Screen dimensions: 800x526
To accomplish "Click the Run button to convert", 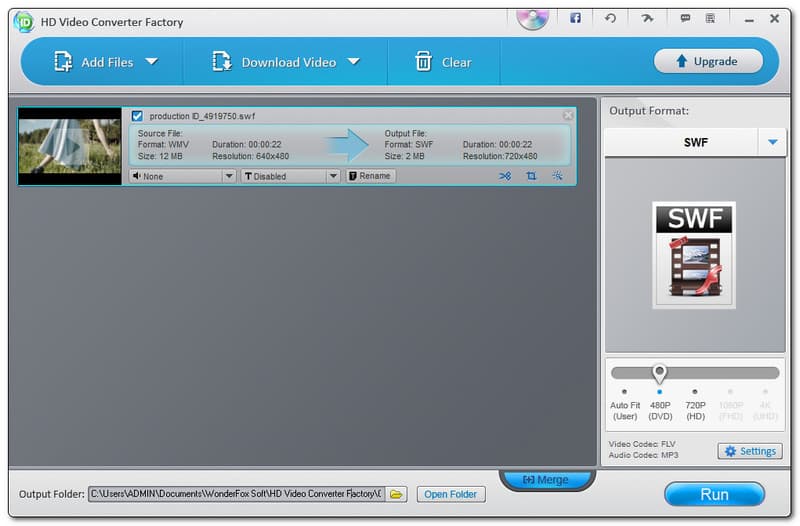I will (x=714, y=494).
